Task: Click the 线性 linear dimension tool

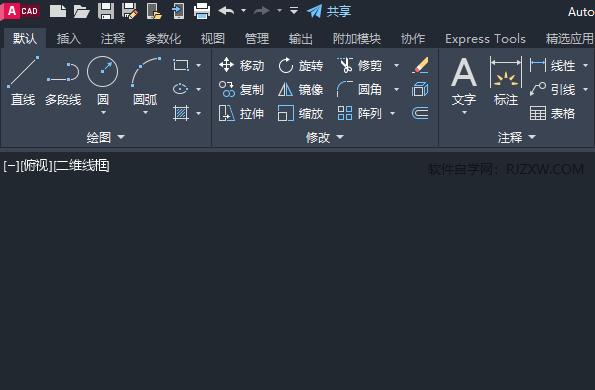Action: tap(553, 66)
